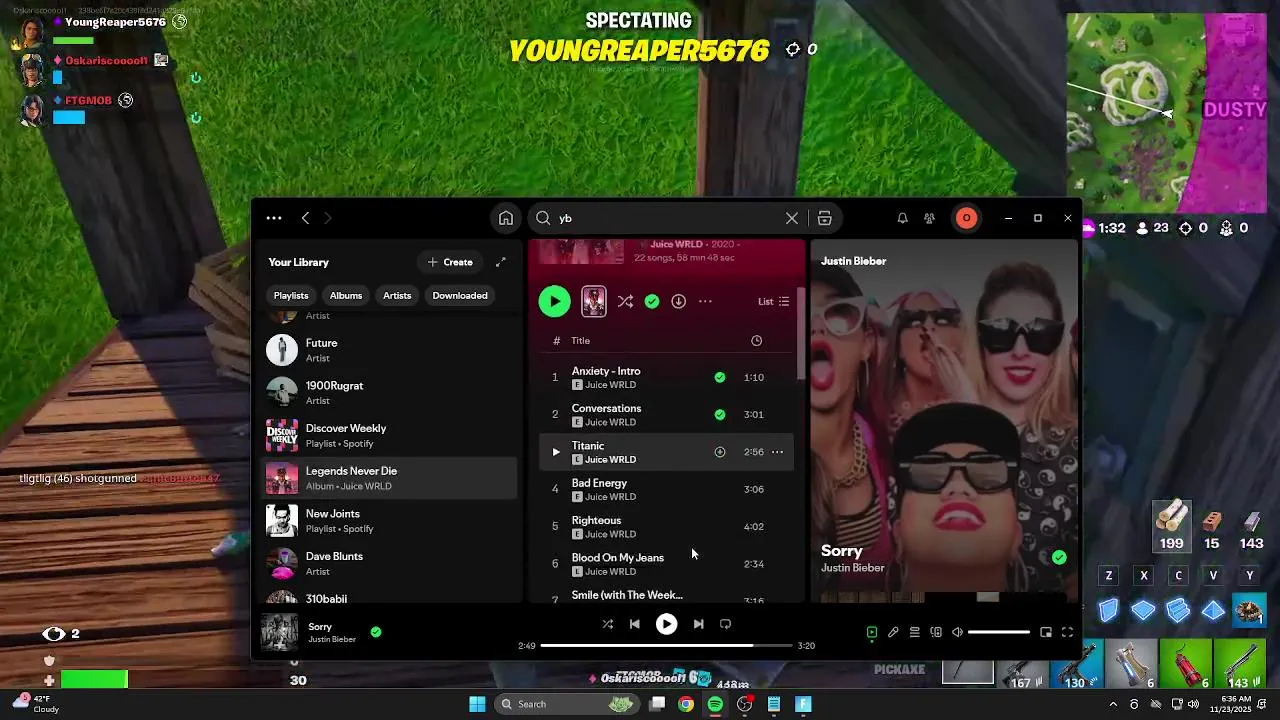Open the orange profile avatar menu
The image size is (1280, 720).
pos(966,218)
